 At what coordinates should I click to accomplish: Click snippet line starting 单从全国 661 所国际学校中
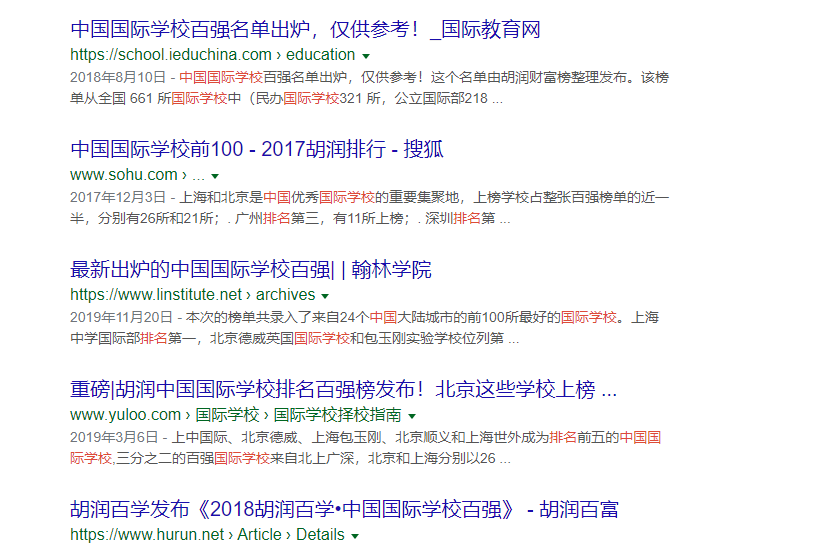[286, 99]
